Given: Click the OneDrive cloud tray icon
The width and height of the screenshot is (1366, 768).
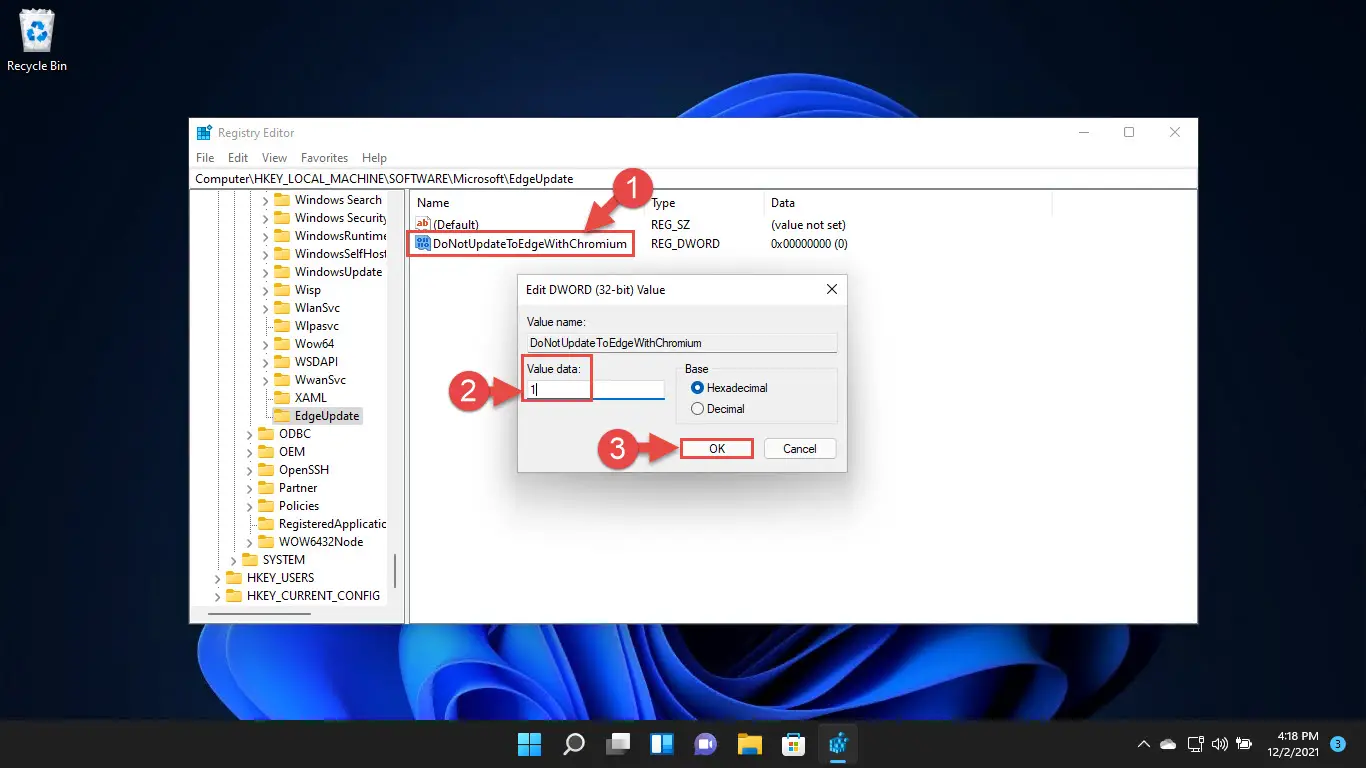Looking at the screenshot, I should click(x=1168, y=744).
